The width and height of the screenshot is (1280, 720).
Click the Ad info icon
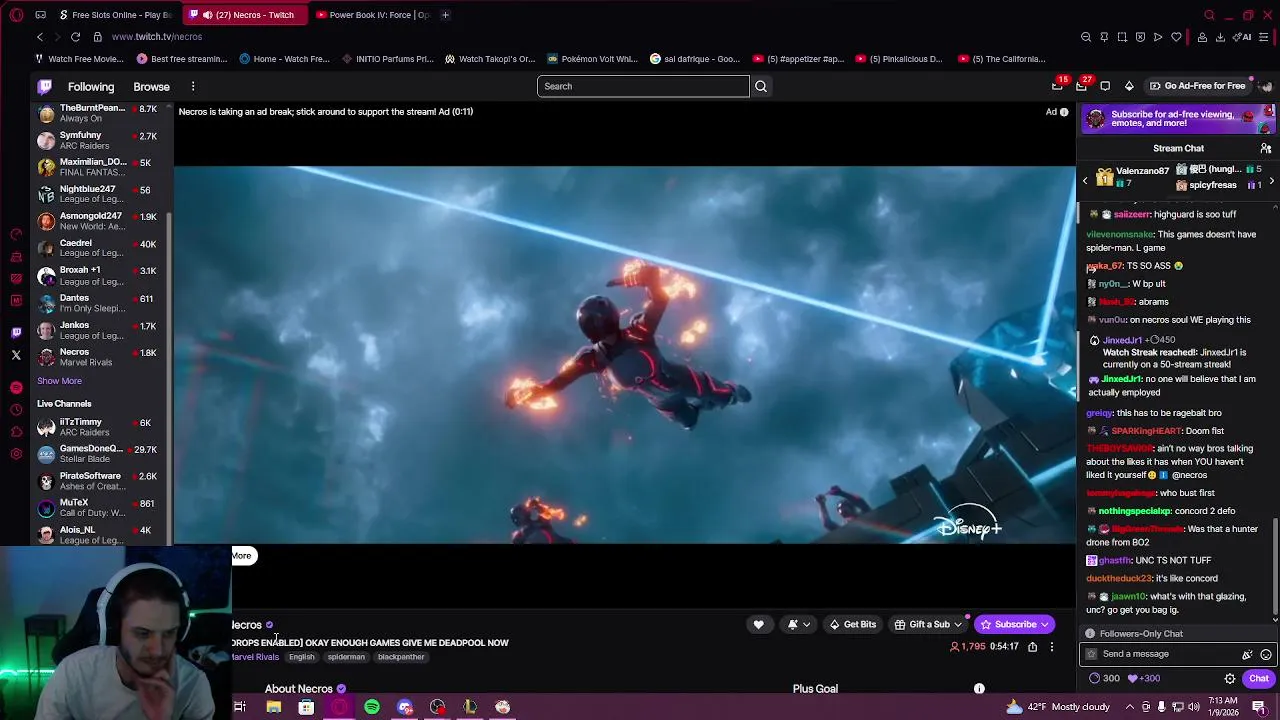pyautogui.click(x=1064, y=112)
